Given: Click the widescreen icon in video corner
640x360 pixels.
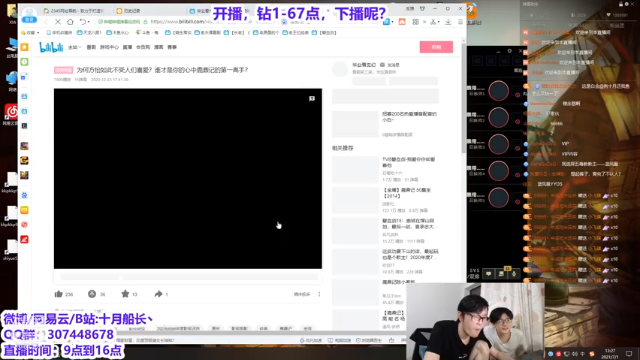Looking at the screenshot, I should click(312, 98).
